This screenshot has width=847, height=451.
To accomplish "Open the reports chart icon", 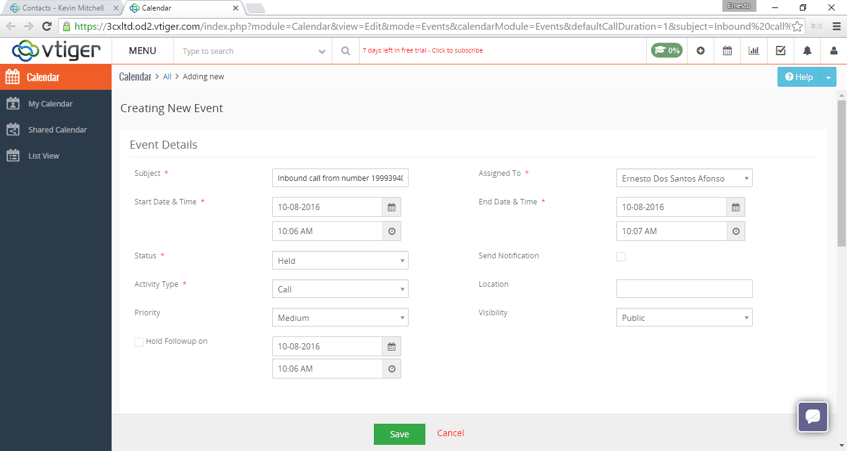I will point(754,51).
